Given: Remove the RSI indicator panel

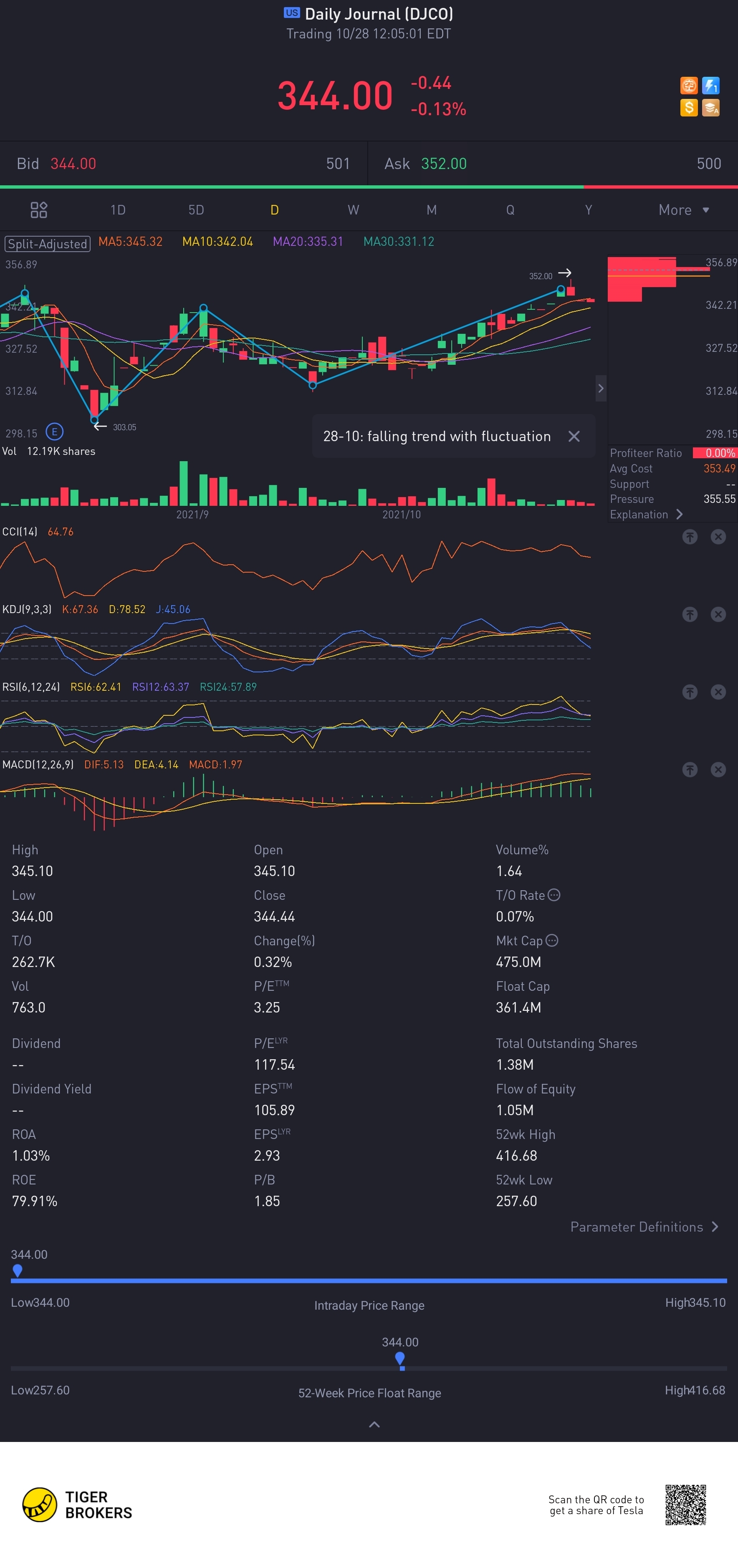Looking at the screenshot, I should coord(718,692).
